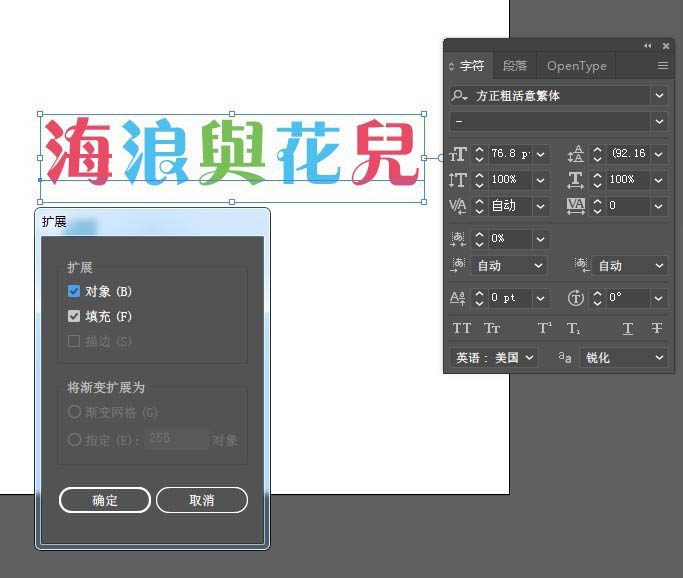Click the insert spacing left icon

[x=458, y=265]
